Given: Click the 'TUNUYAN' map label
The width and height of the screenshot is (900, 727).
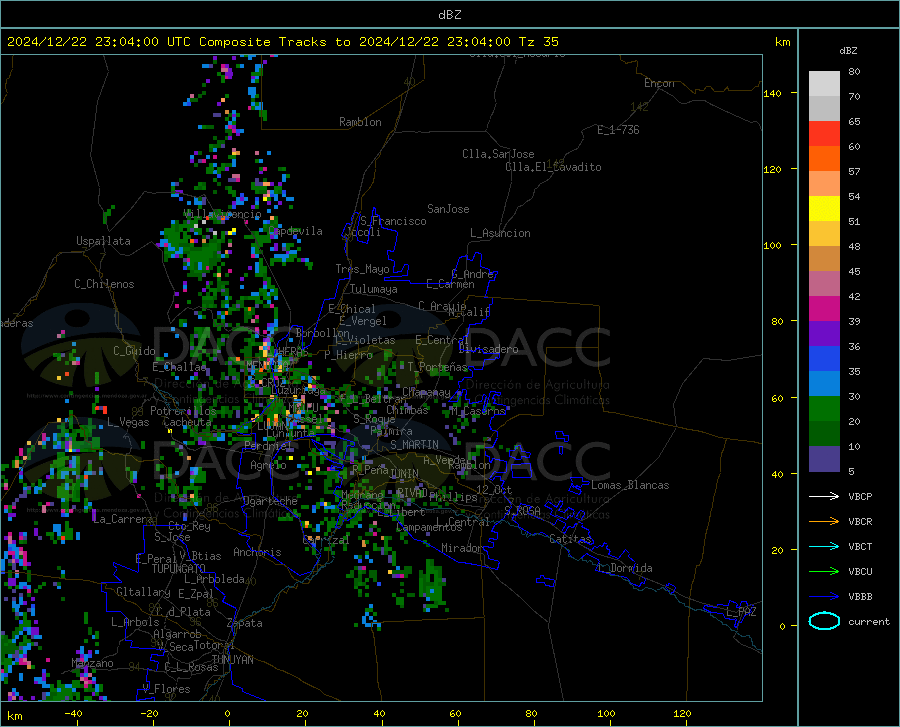Looking at the screenshot, I should click(x=232, y=659).
